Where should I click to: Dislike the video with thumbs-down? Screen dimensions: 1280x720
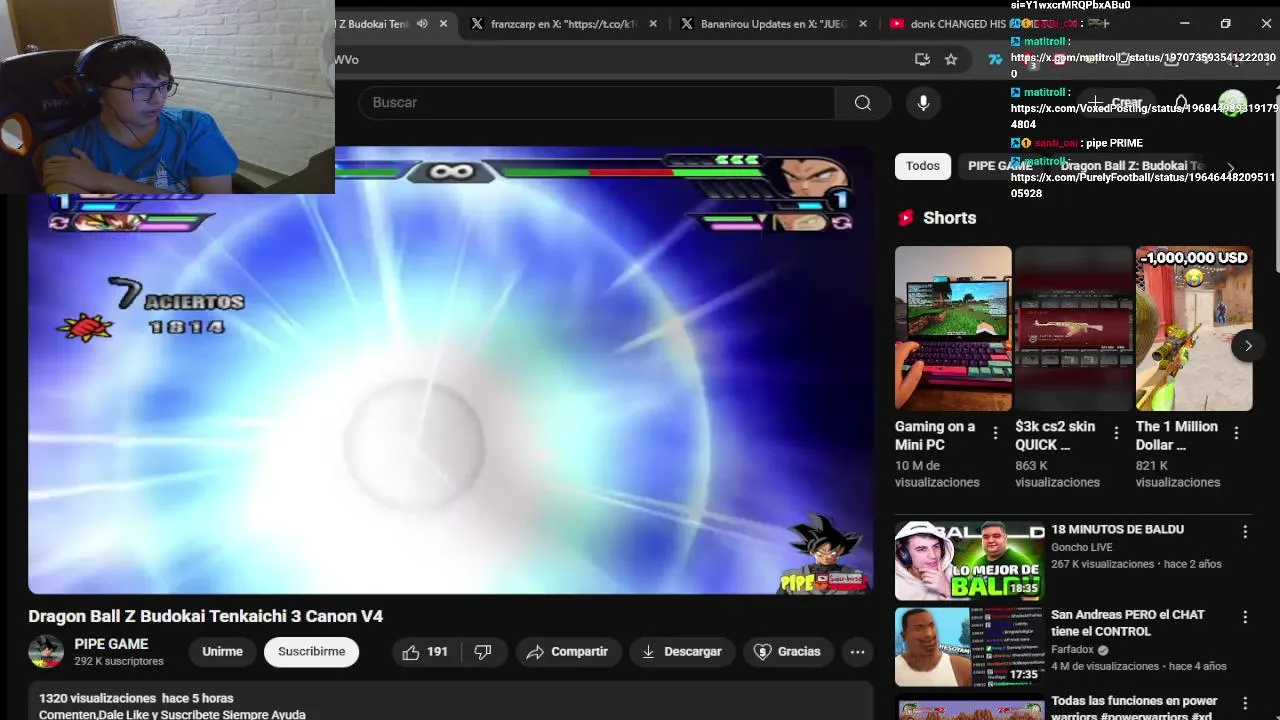point(483,652)
